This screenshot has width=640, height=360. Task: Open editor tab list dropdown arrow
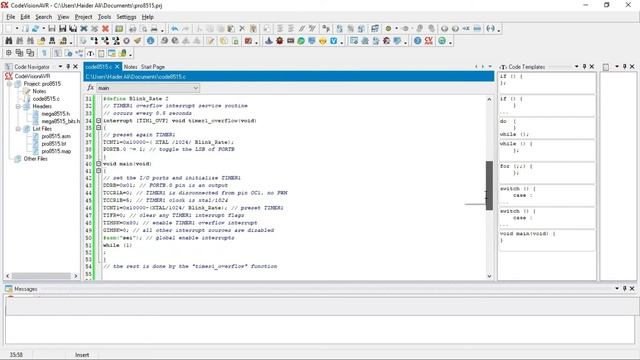point(490,67)
